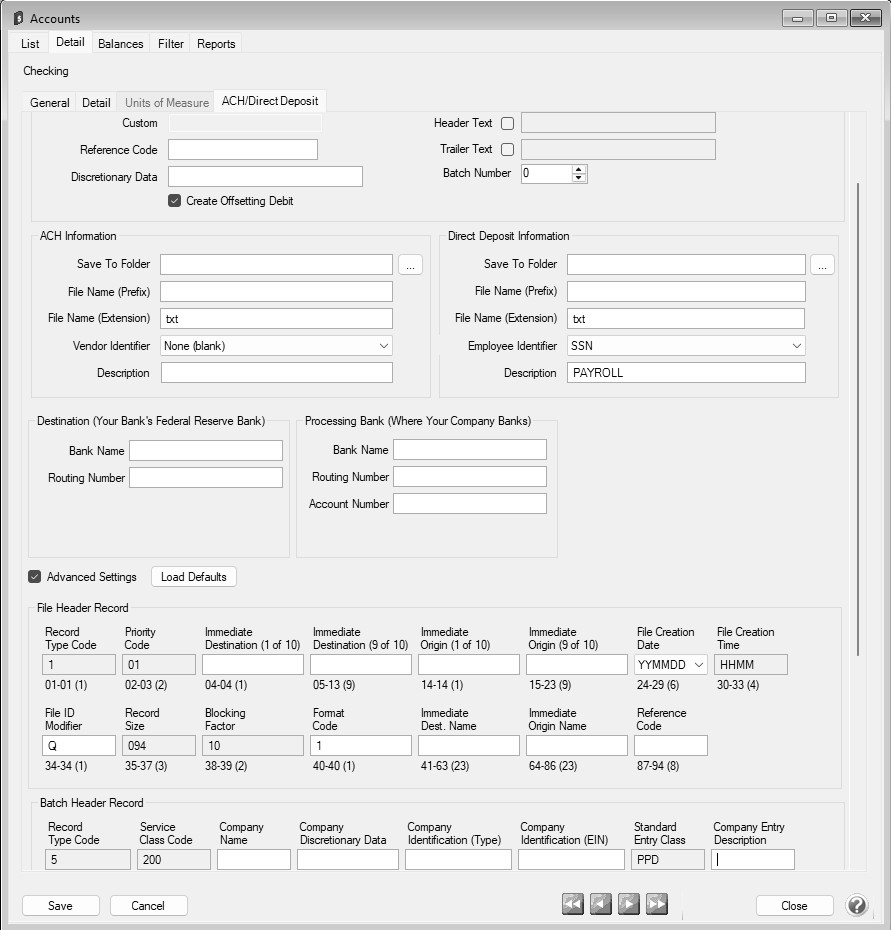Enable the Header Text checkbox
This screenshot has width=891, height=930.
coord(507,123)
